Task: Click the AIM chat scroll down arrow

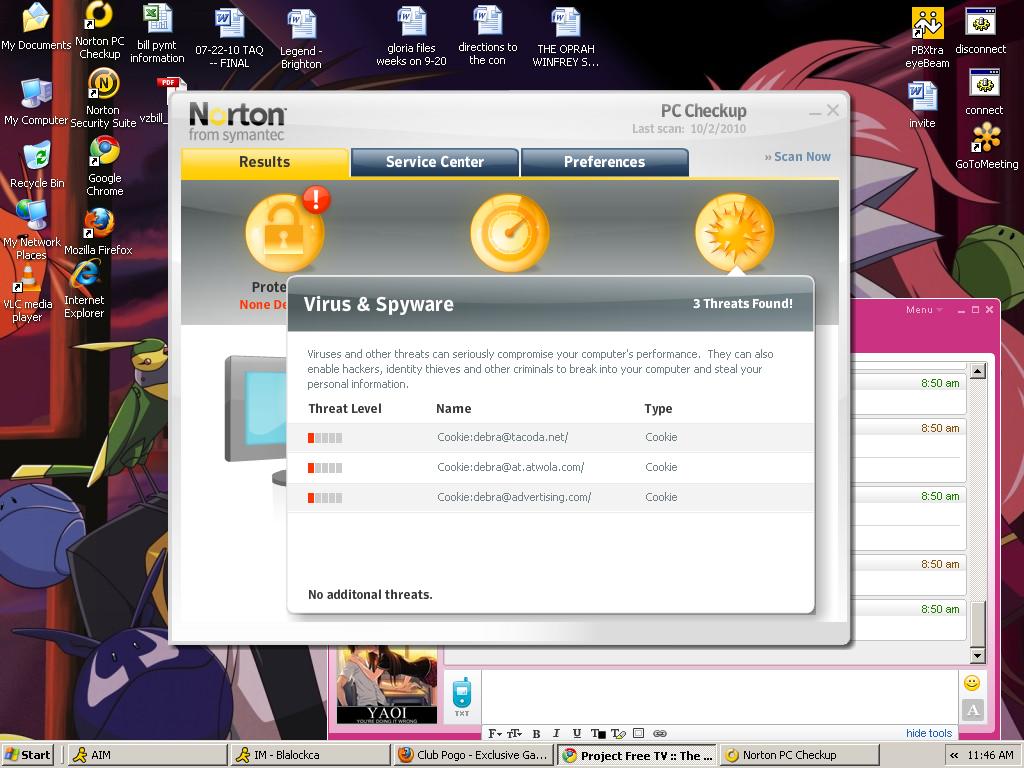Action: click(978, 655)
